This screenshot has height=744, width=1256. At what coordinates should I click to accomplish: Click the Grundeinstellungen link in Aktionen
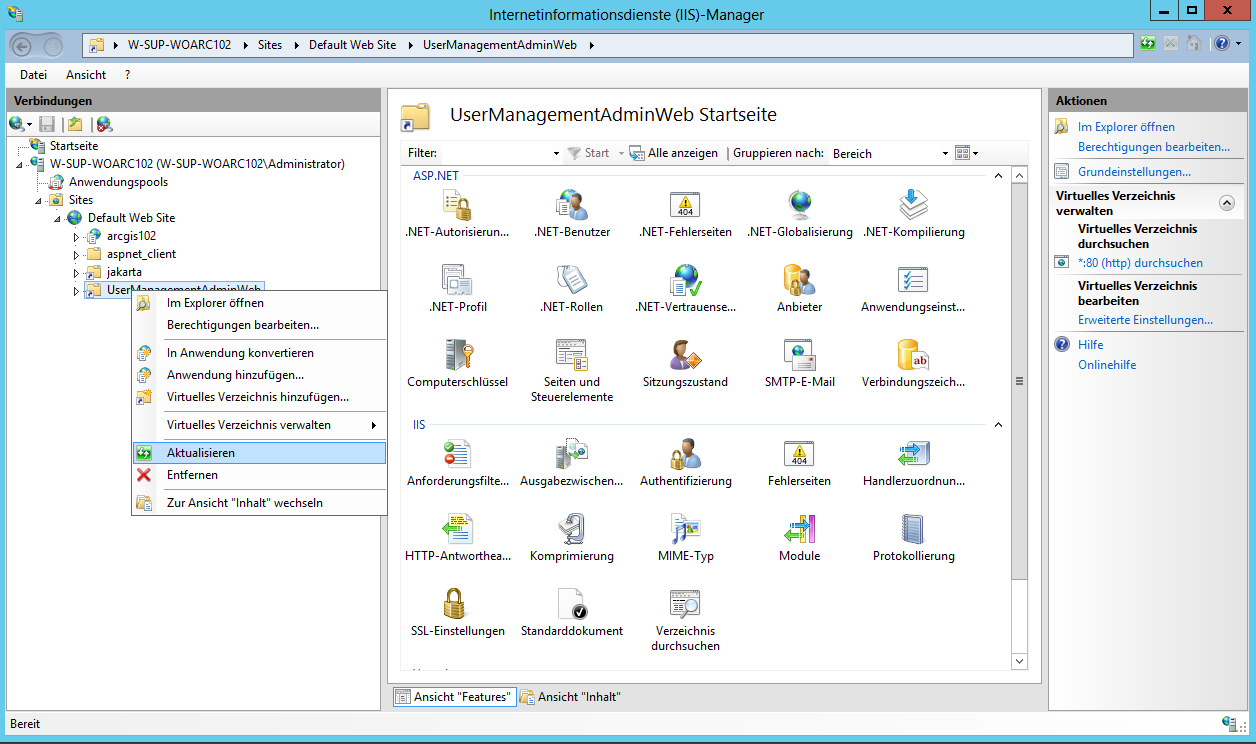click(x=1134, y=172)
